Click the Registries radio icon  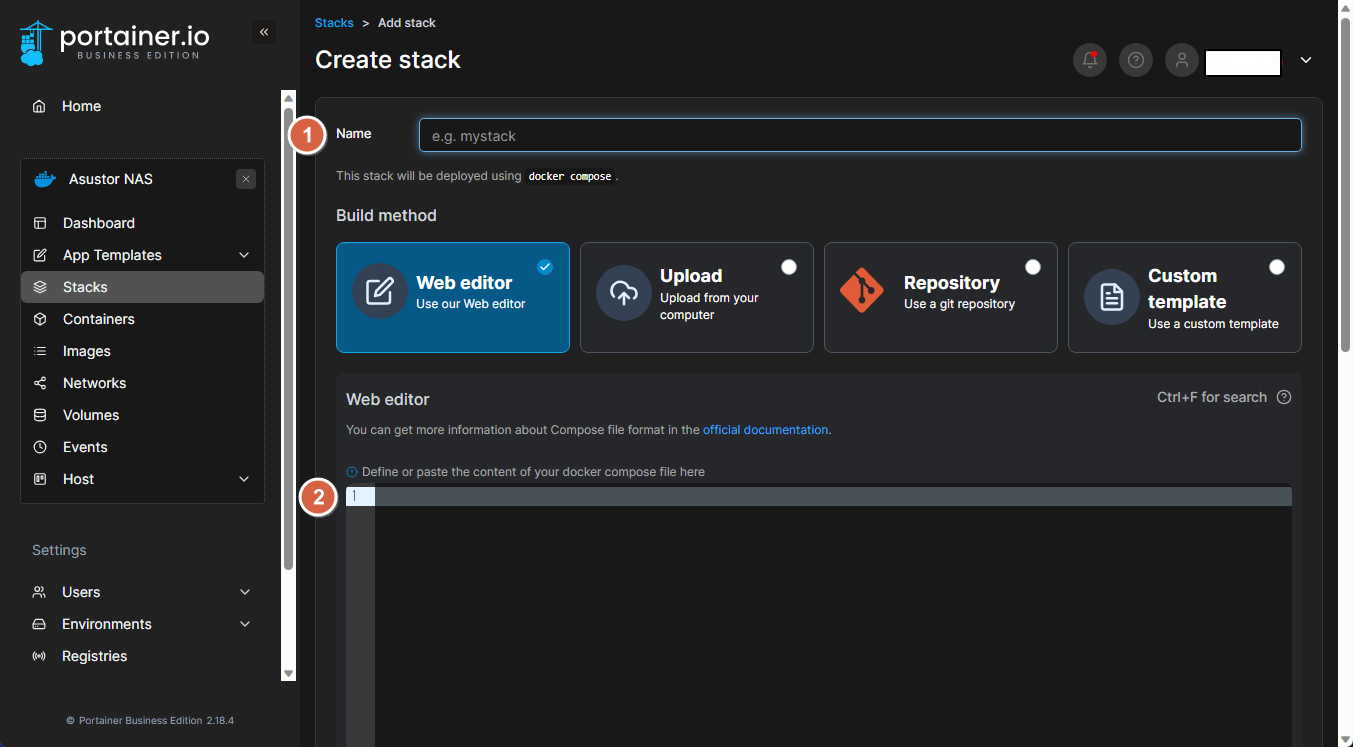(39, 656)
